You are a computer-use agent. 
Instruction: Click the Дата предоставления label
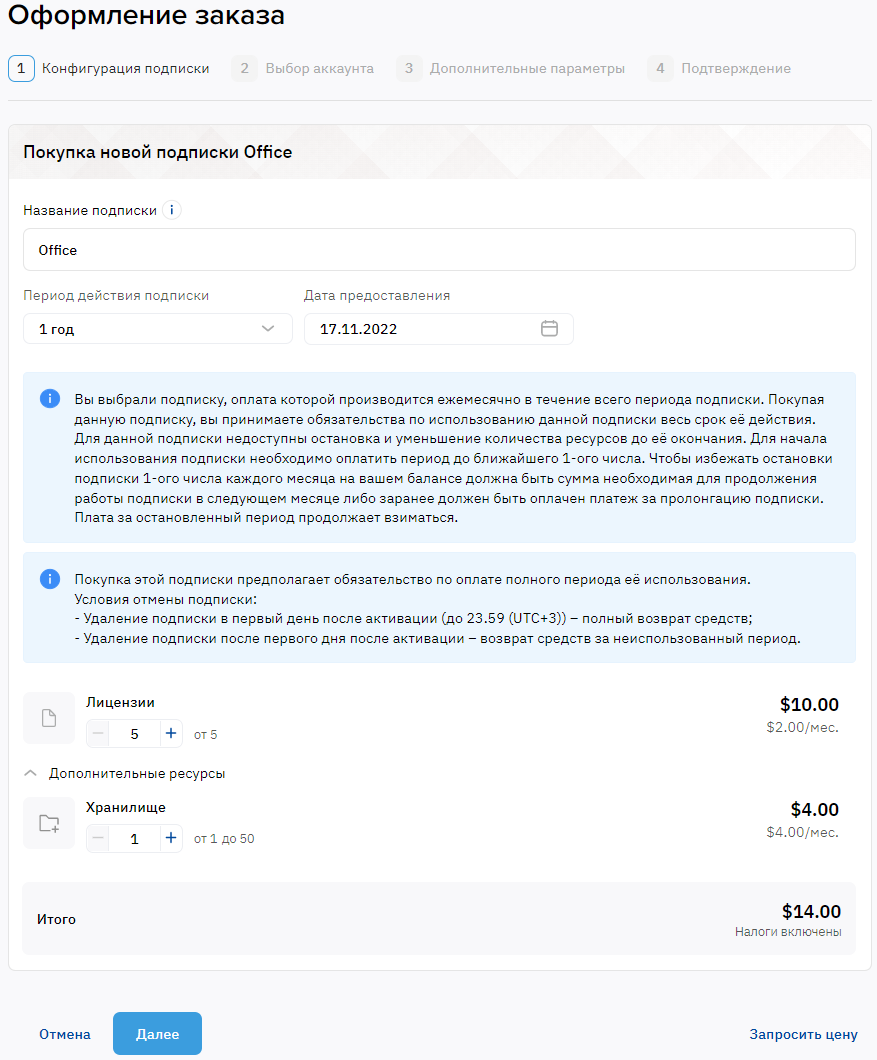coord(377,295)
